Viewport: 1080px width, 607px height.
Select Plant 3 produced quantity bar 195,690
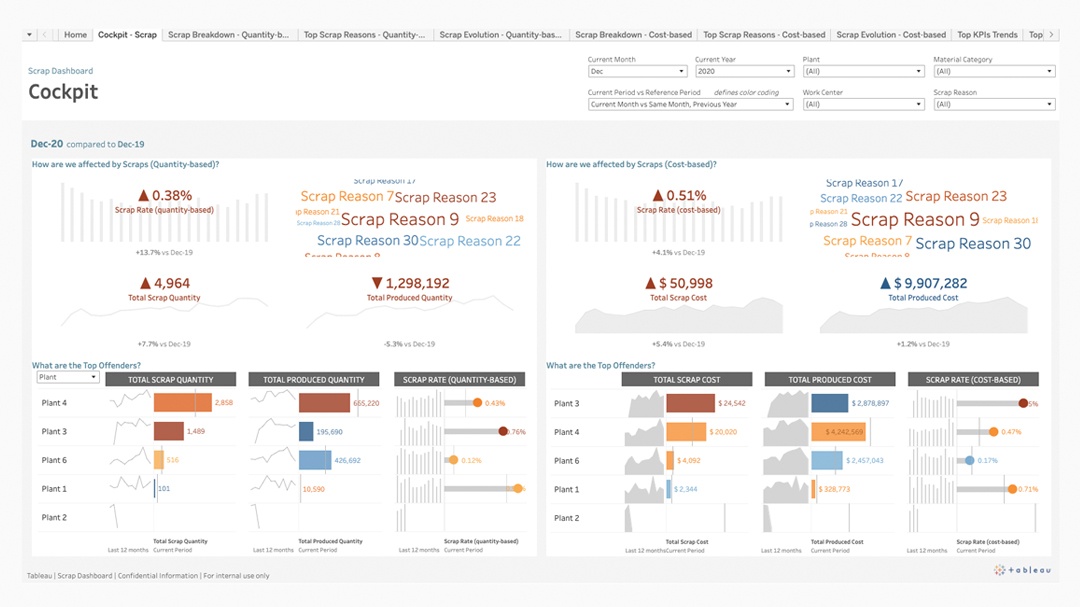(307, 431)
